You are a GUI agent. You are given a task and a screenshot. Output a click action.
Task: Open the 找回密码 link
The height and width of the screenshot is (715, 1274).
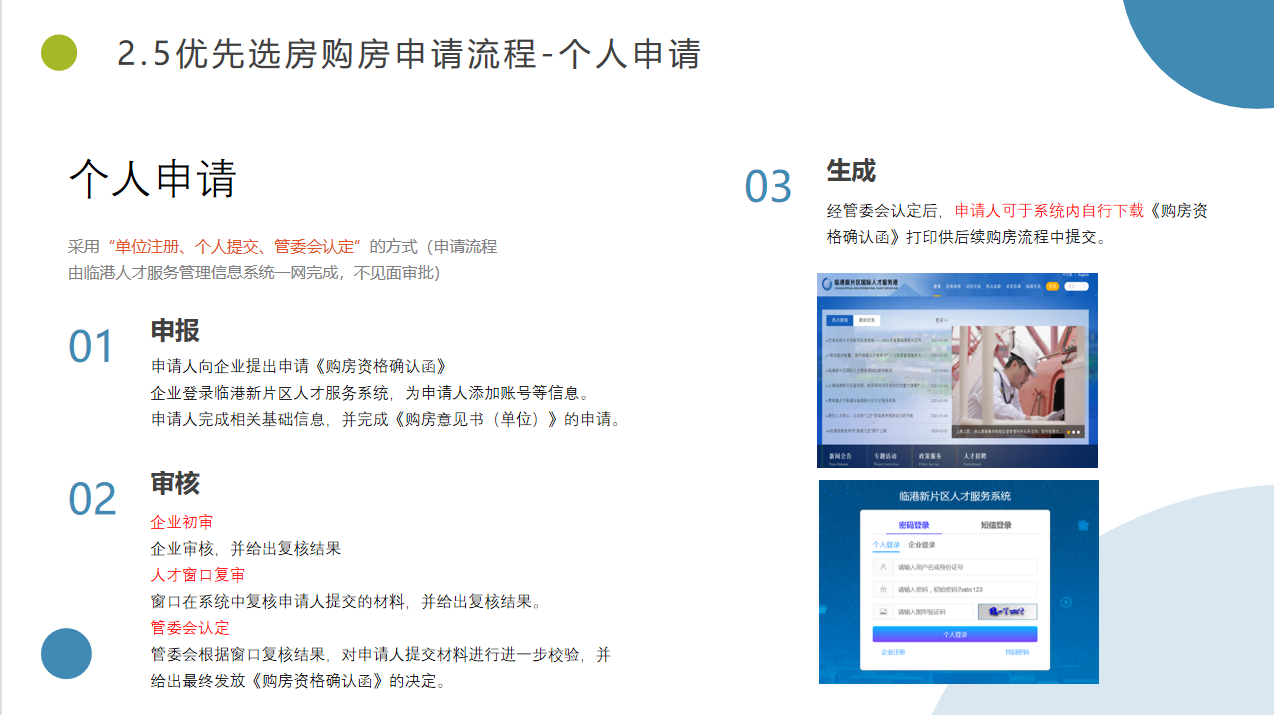[x=1017, y=652]
